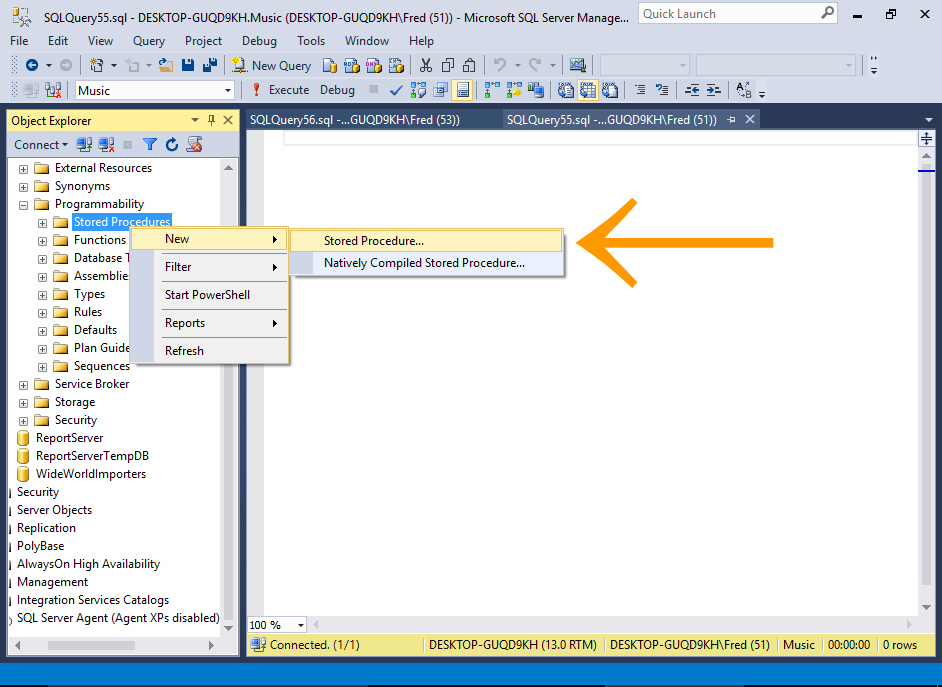Choose Stored Procedure... from submenu
The height and width of the screenshot is (687, 942).
tap(426, 241)
